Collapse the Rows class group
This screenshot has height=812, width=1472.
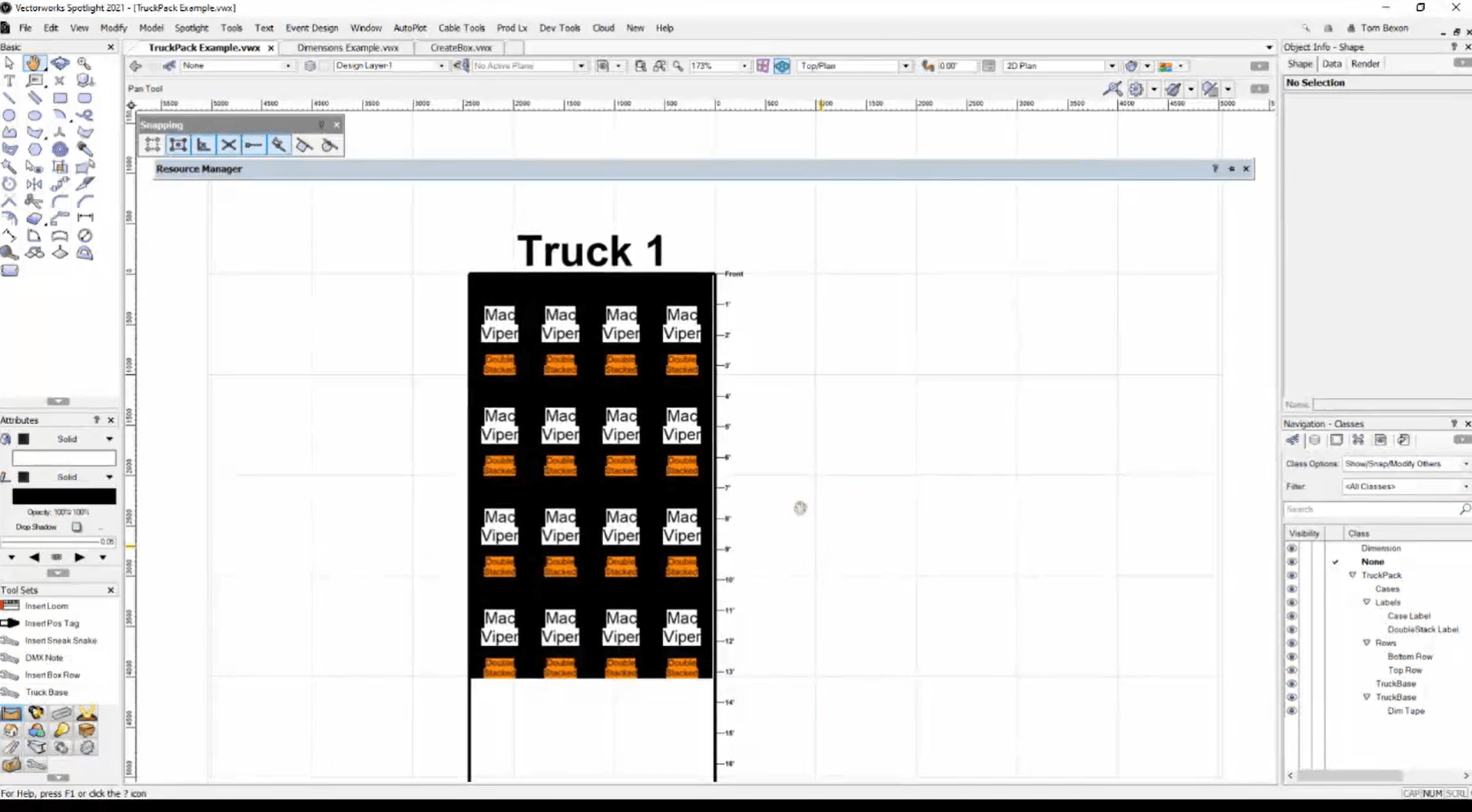click(x=1367, y=643)
